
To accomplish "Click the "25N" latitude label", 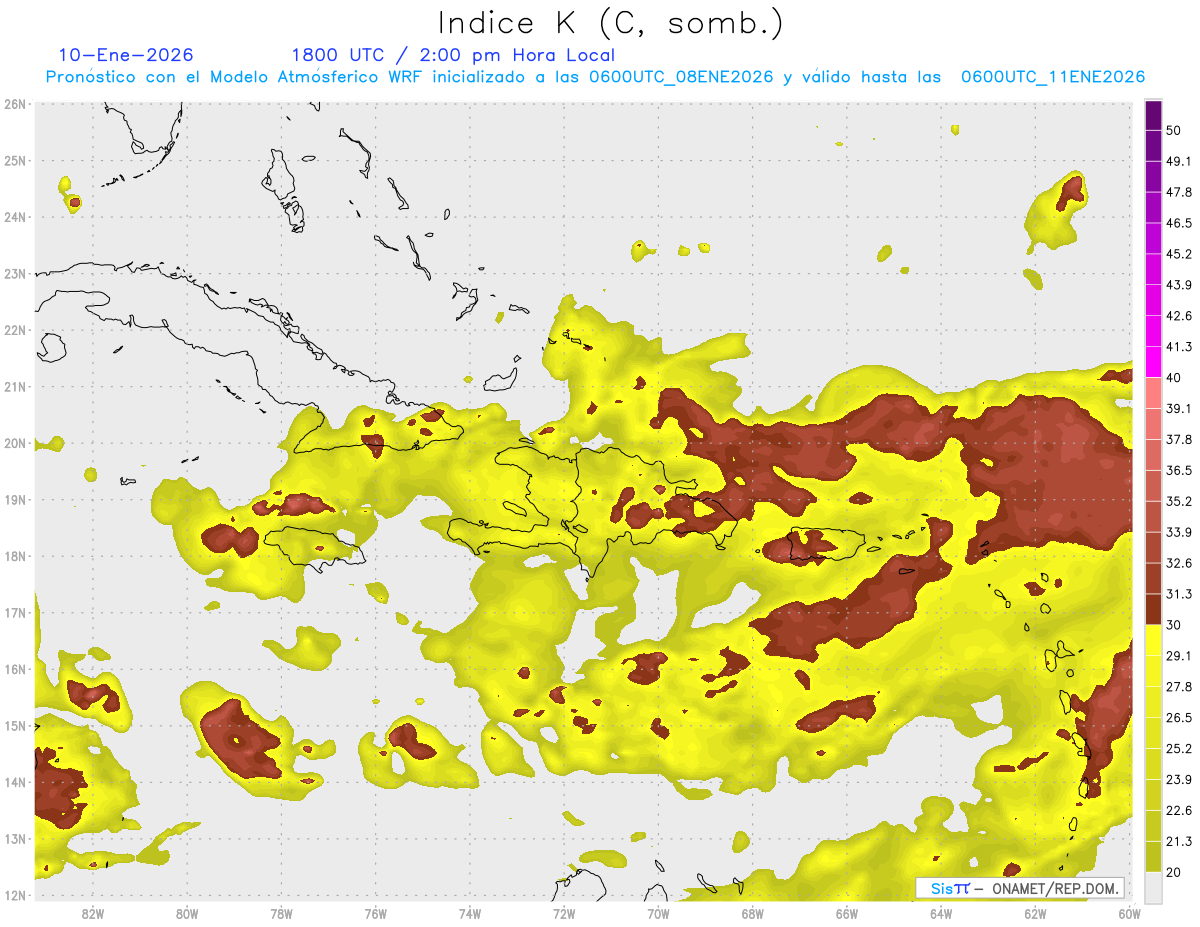I will (x=15, y=160).
